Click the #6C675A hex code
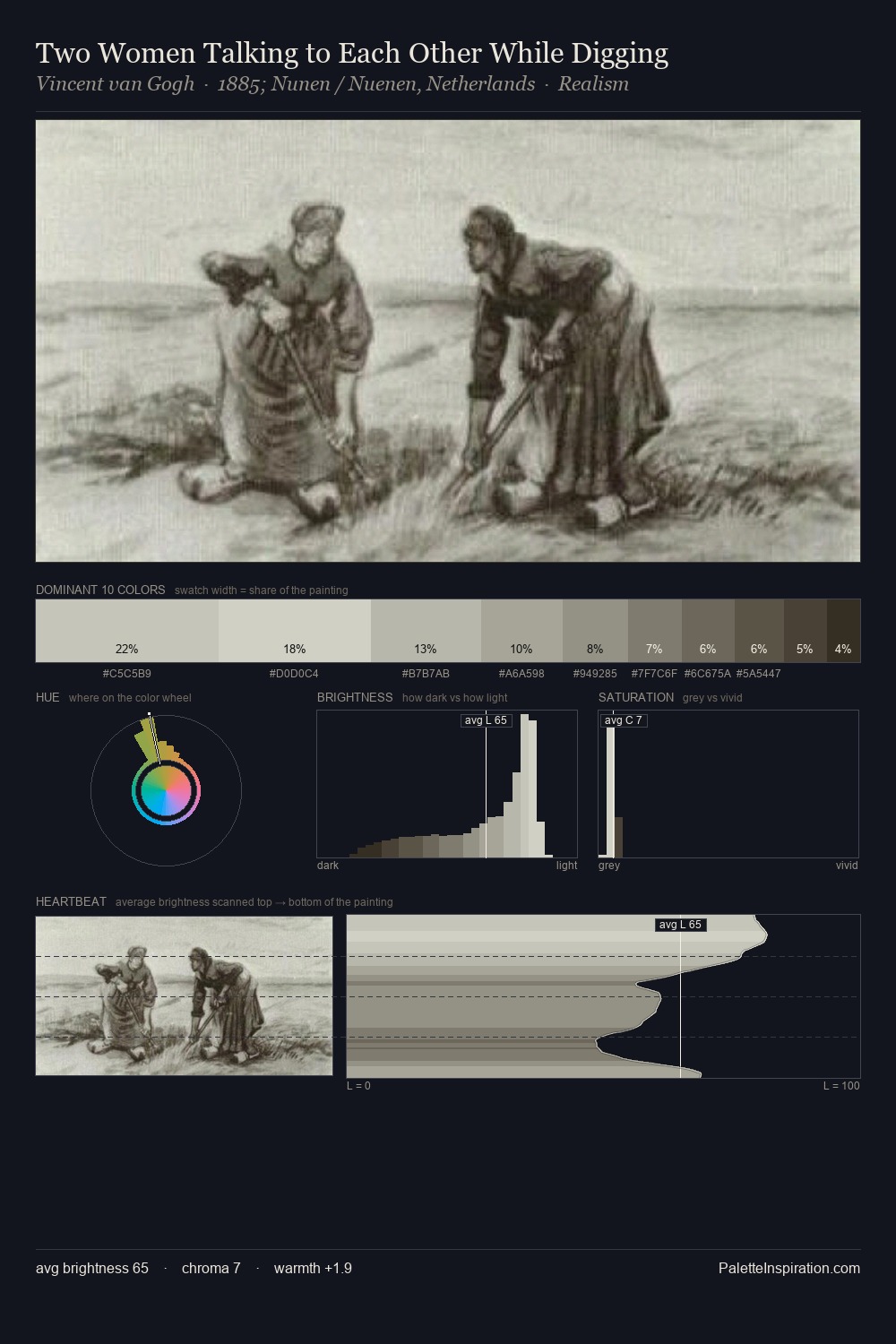 [708, 674]
